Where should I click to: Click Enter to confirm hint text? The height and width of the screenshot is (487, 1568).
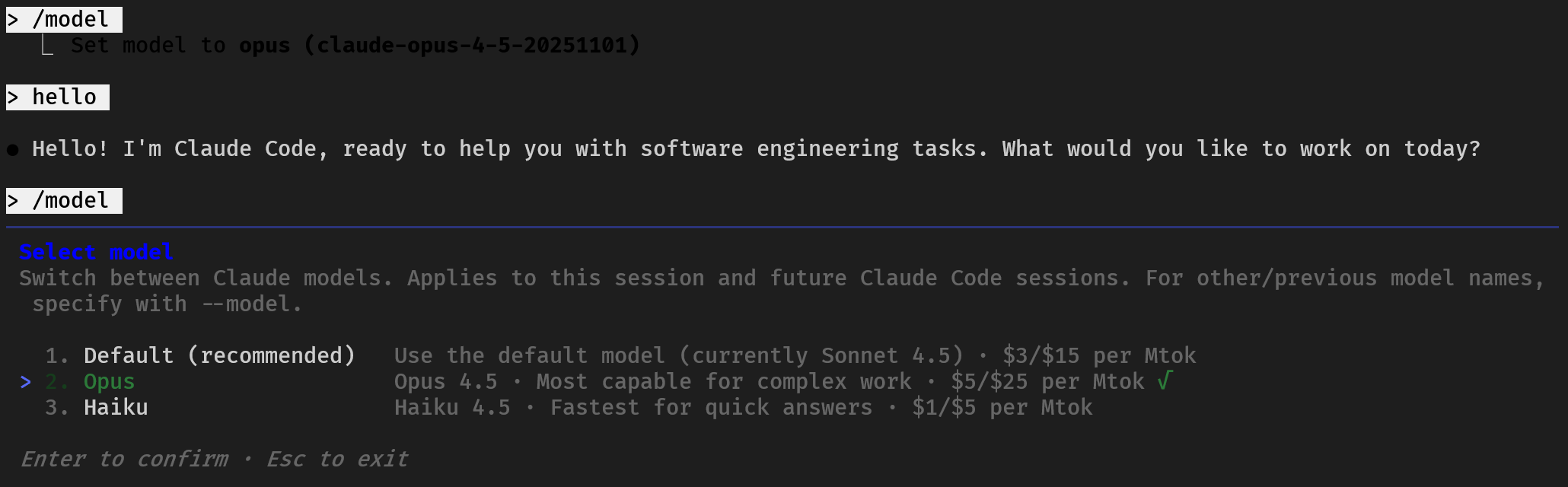(x=124, y=459)
